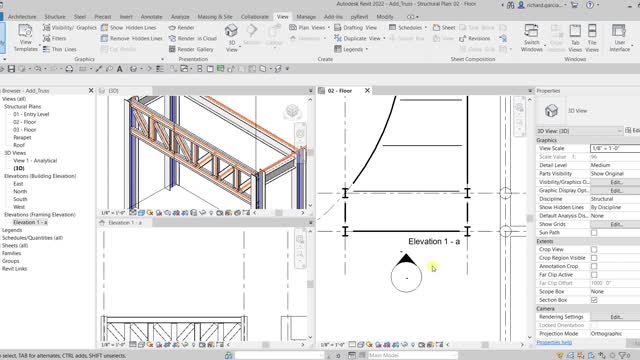Click the Text tool 'A' in quick access toolbar

coord(120,69)
